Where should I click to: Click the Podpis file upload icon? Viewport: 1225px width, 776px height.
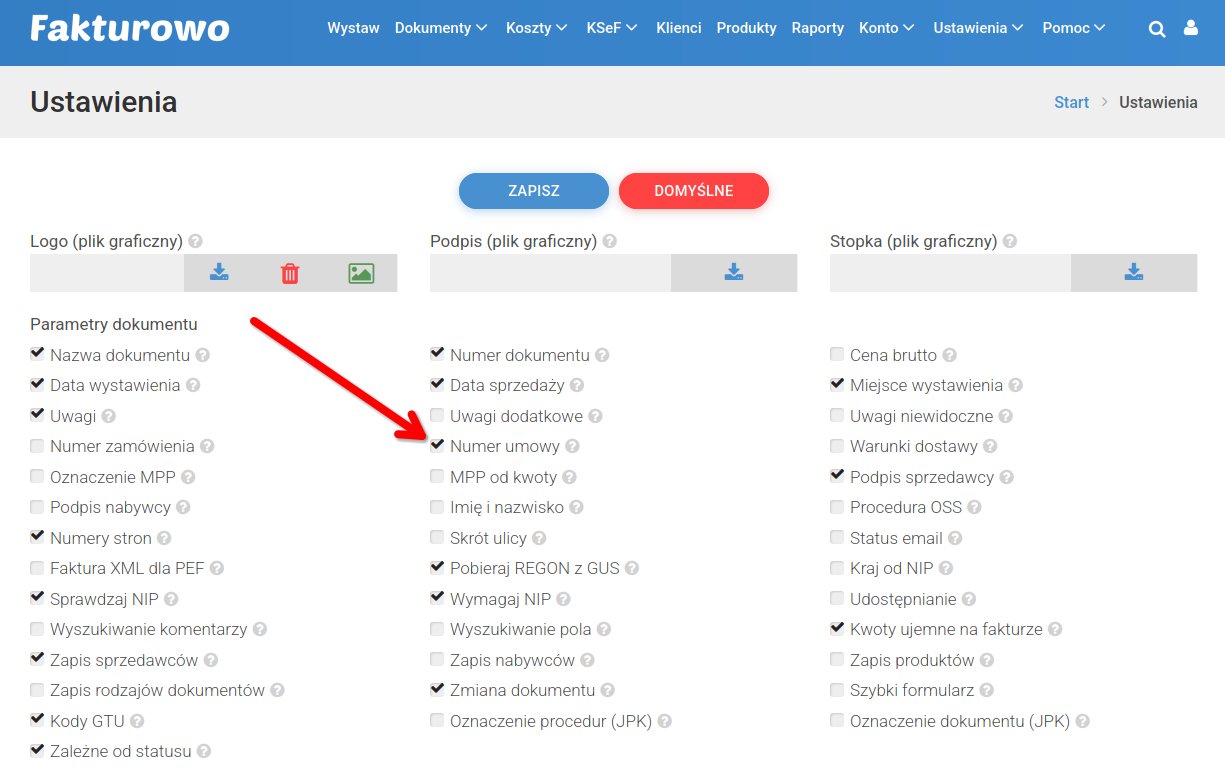coord(733,273)
